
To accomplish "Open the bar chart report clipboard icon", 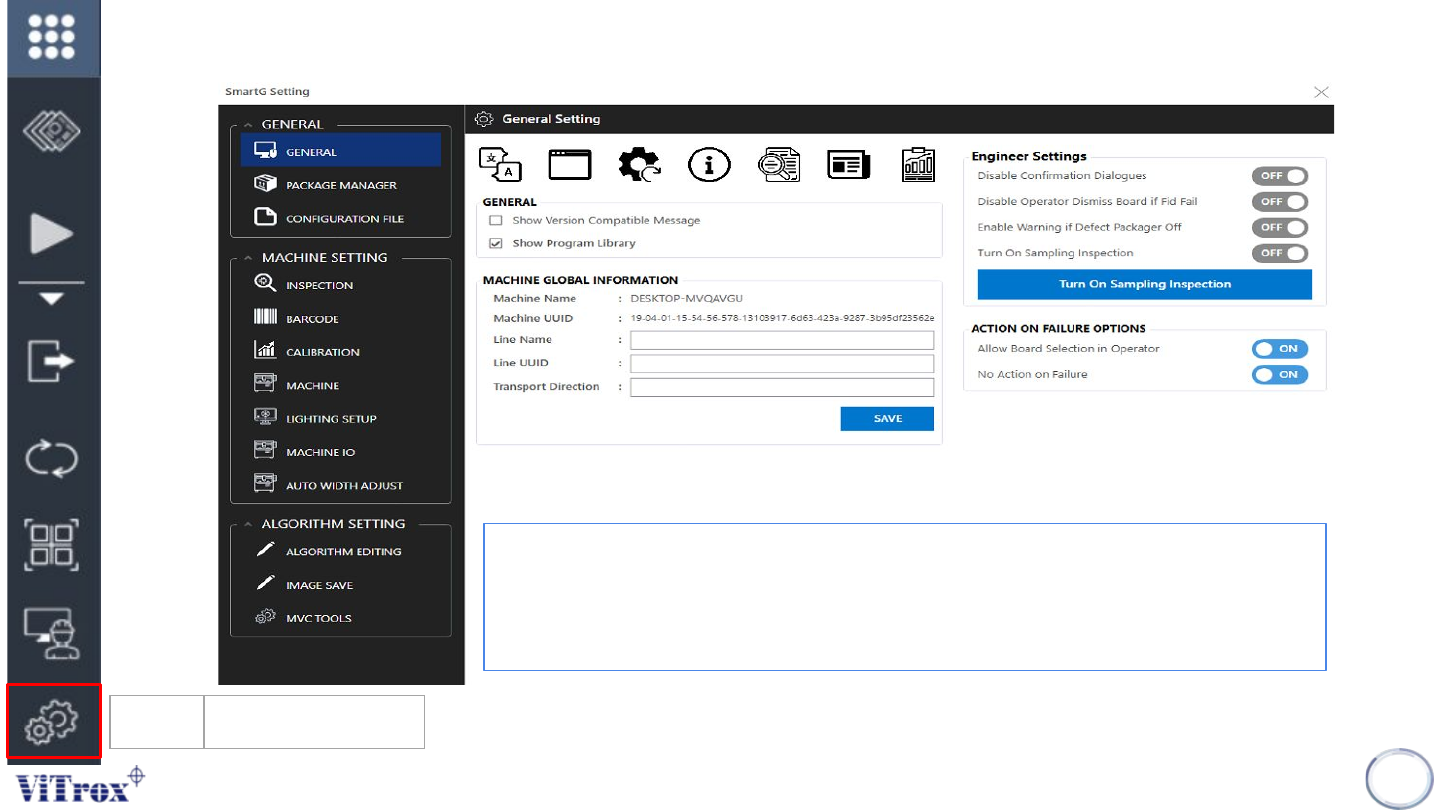I will tap(917, 165).
